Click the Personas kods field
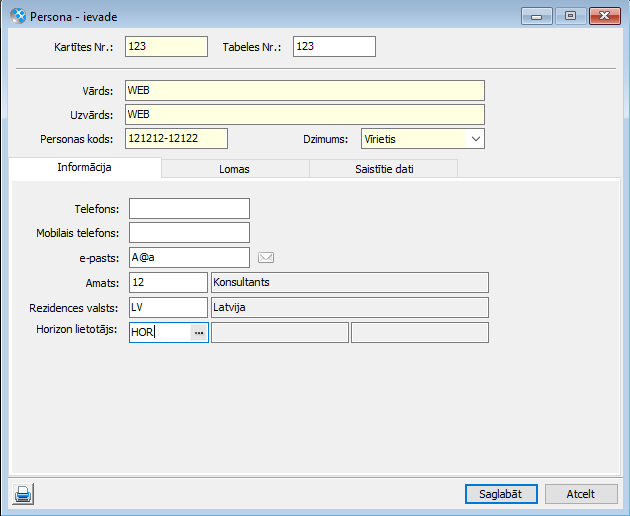The width and height of the screenshot is (630, 516). pos(177,139)
